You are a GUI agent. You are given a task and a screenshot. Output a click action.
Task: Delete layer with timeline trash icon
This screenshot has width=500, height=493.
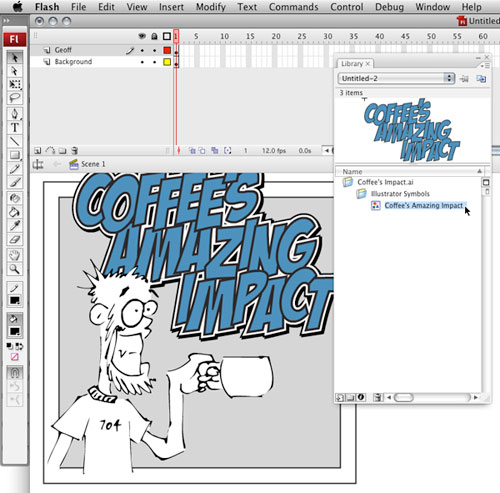click(x=75, y=151)
